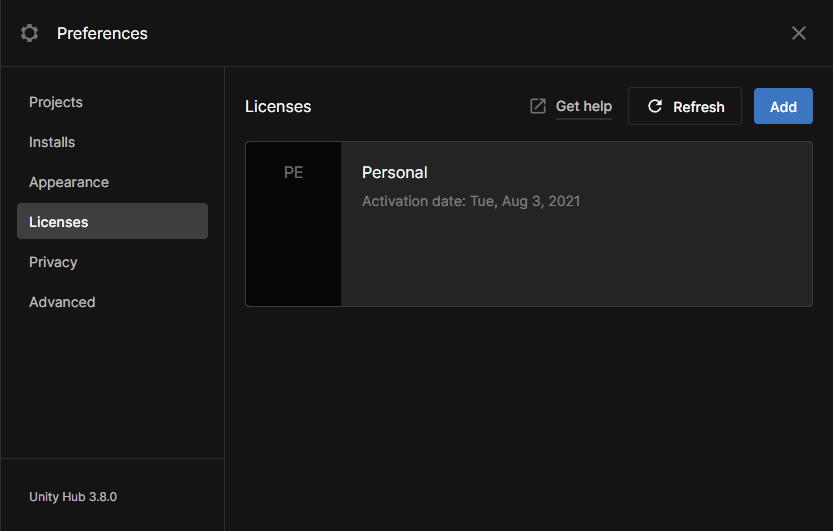
Task: Click the Licenses heading in the main panel
Action: 278,106
